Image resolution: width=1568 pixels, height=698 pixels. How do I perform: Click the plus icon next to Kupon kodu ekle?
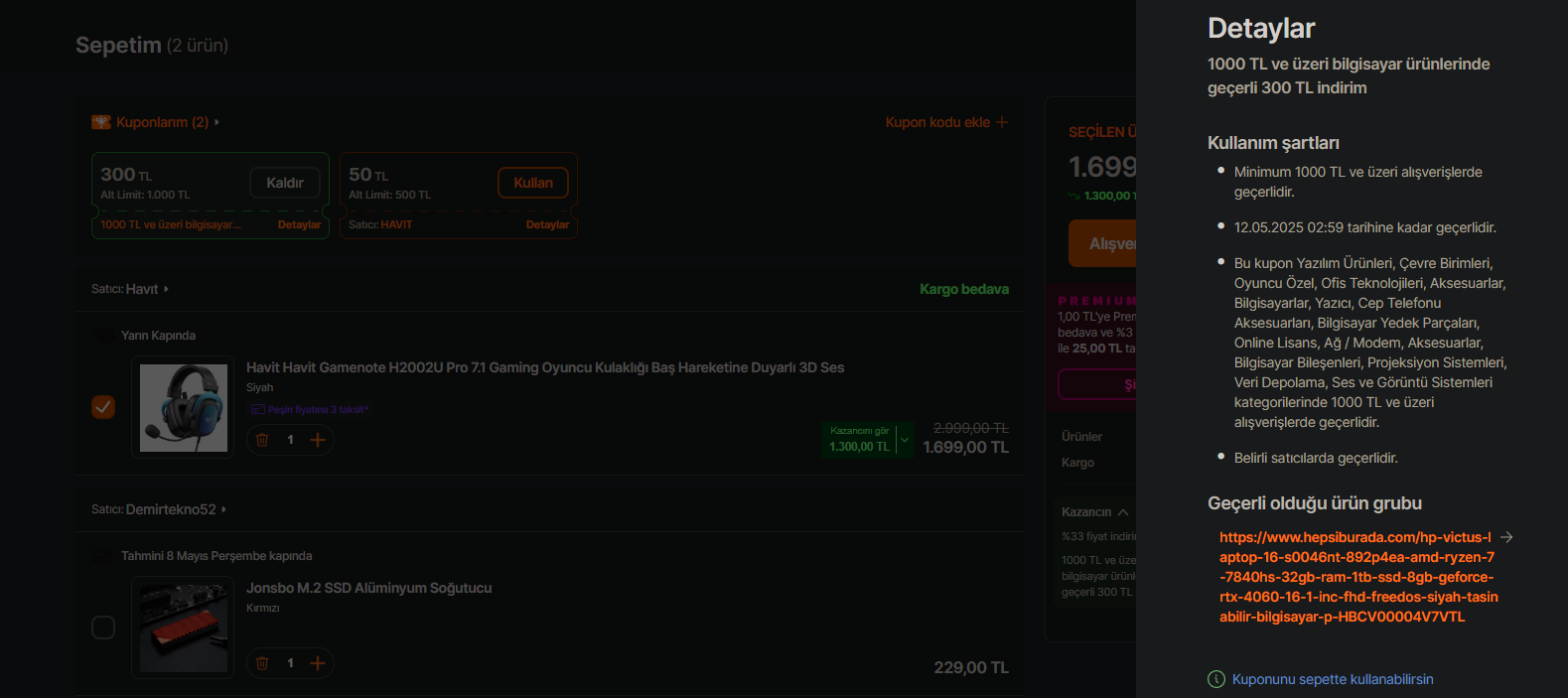click(1002, 122)
